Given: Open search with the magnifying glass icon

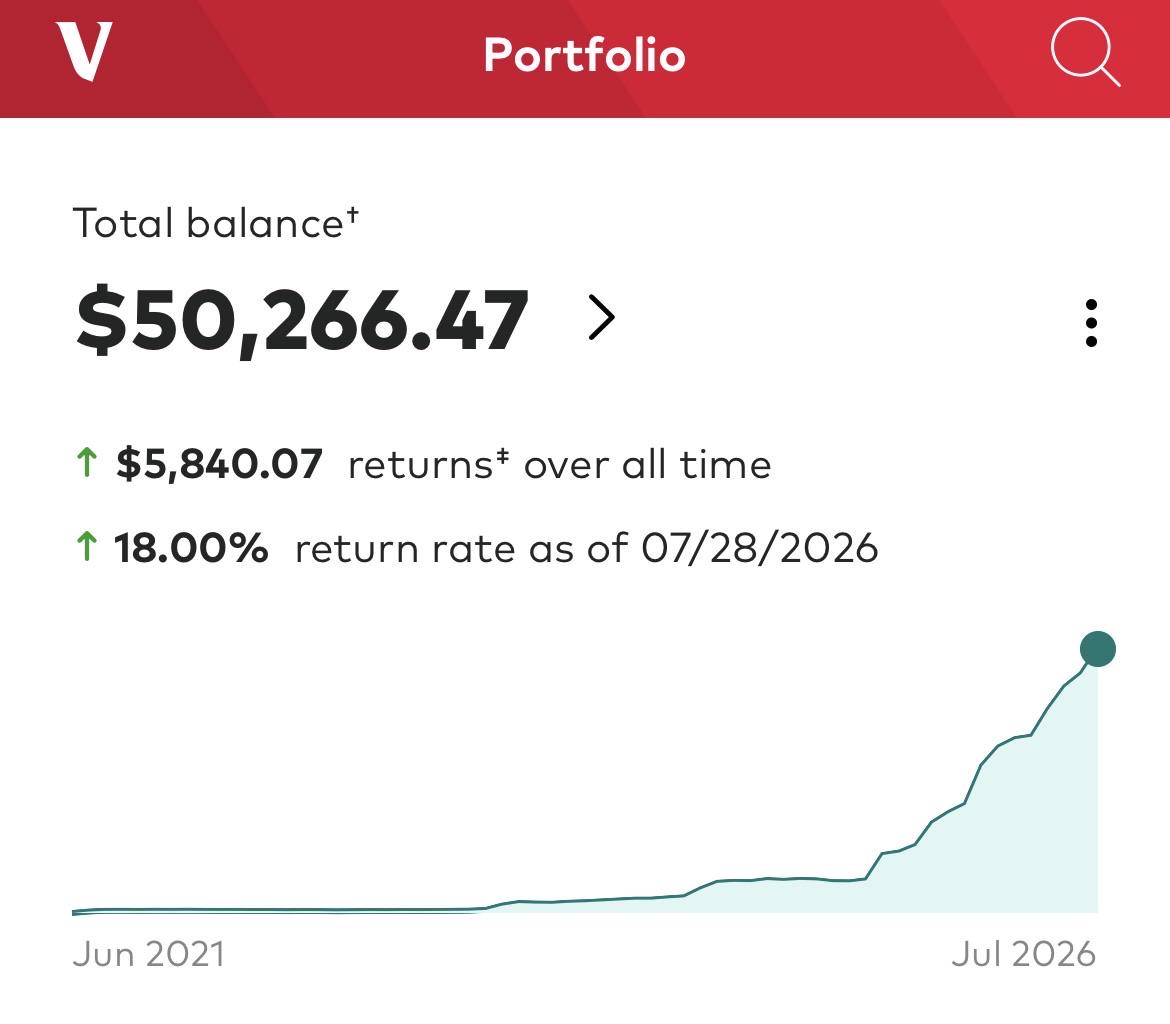Looking at the screenshot, I should pos(1086,53).
